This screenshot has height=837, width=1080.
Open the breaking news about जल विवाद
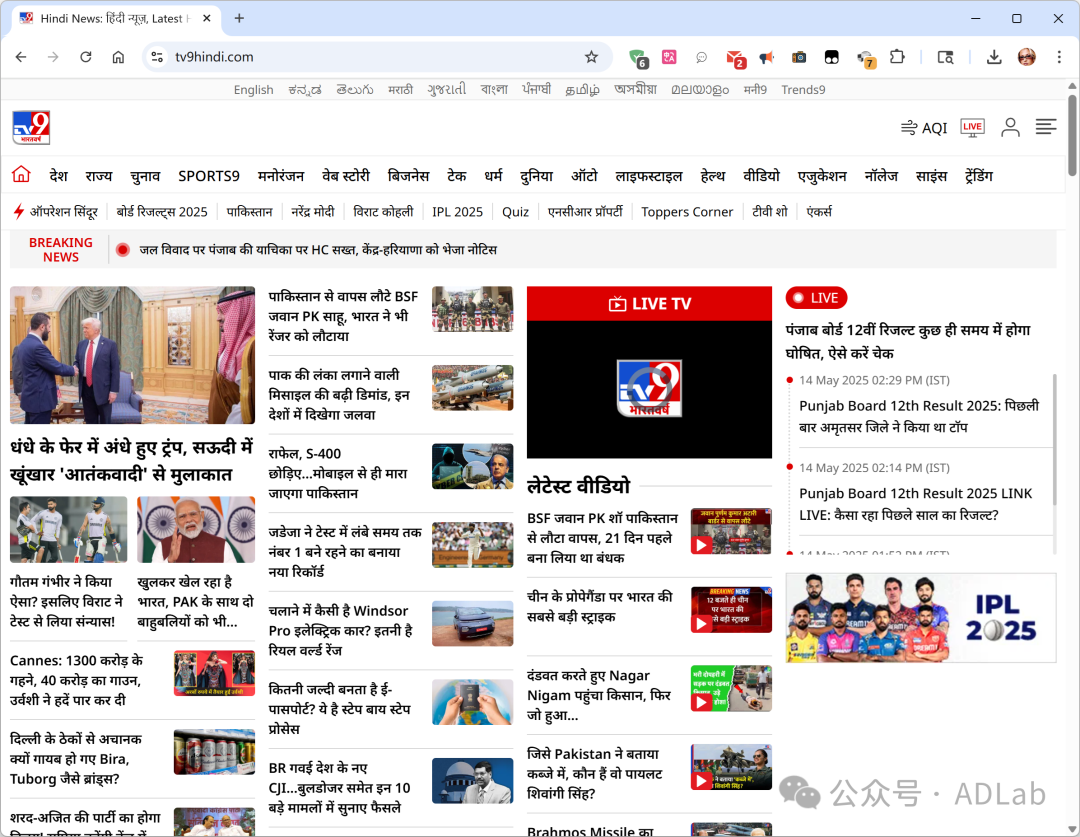tap(318, 249)
